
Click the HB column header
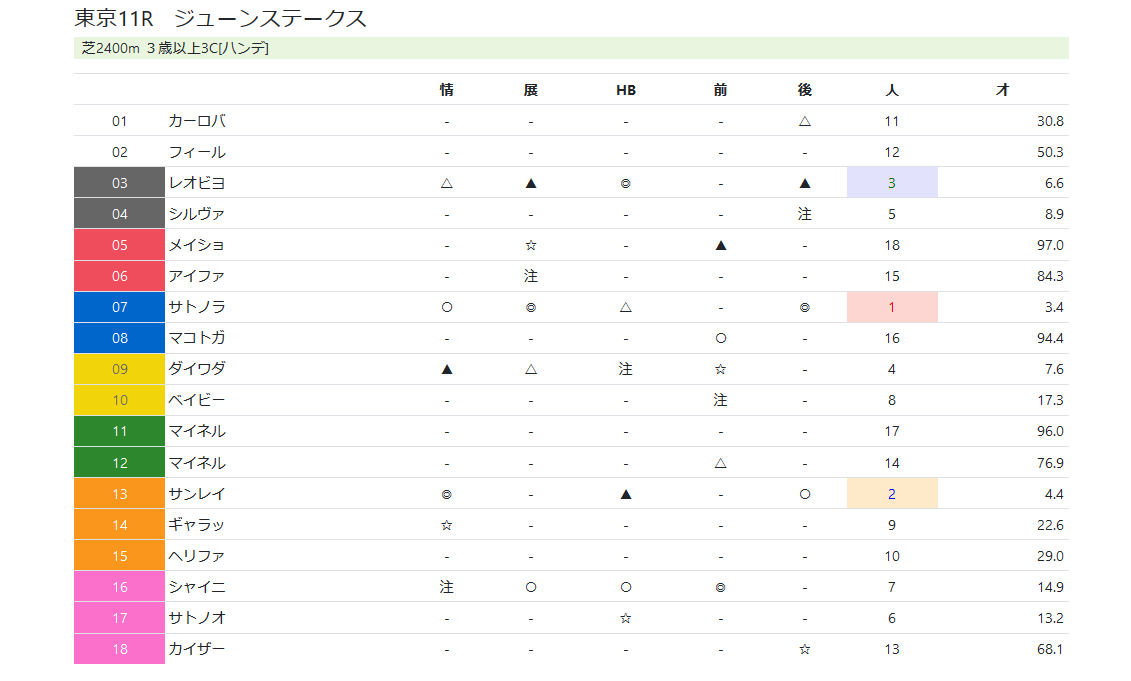pos(626,90)
